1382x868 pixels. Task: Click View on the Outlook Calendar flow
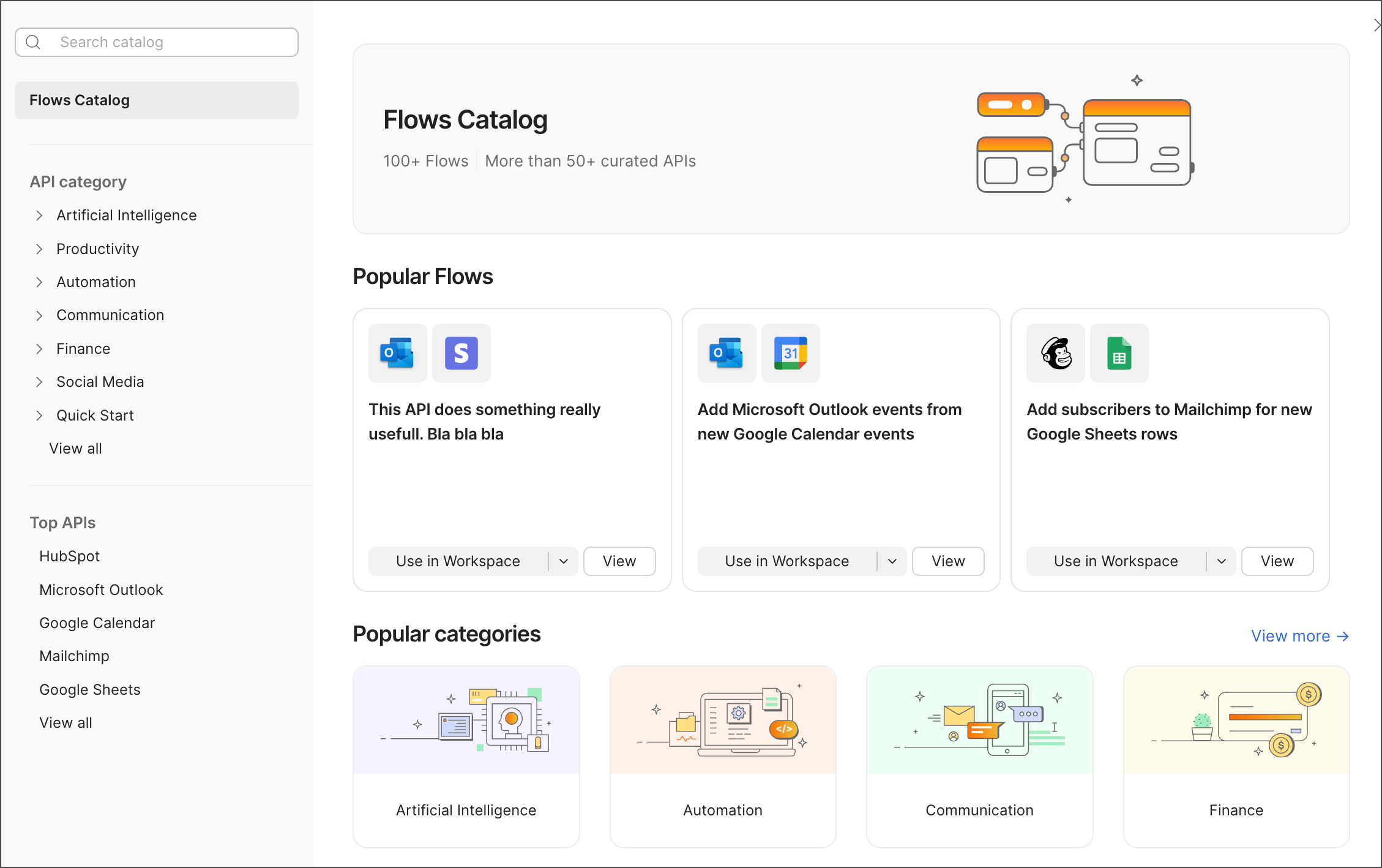pyautogui.click(x=947, y=561)
